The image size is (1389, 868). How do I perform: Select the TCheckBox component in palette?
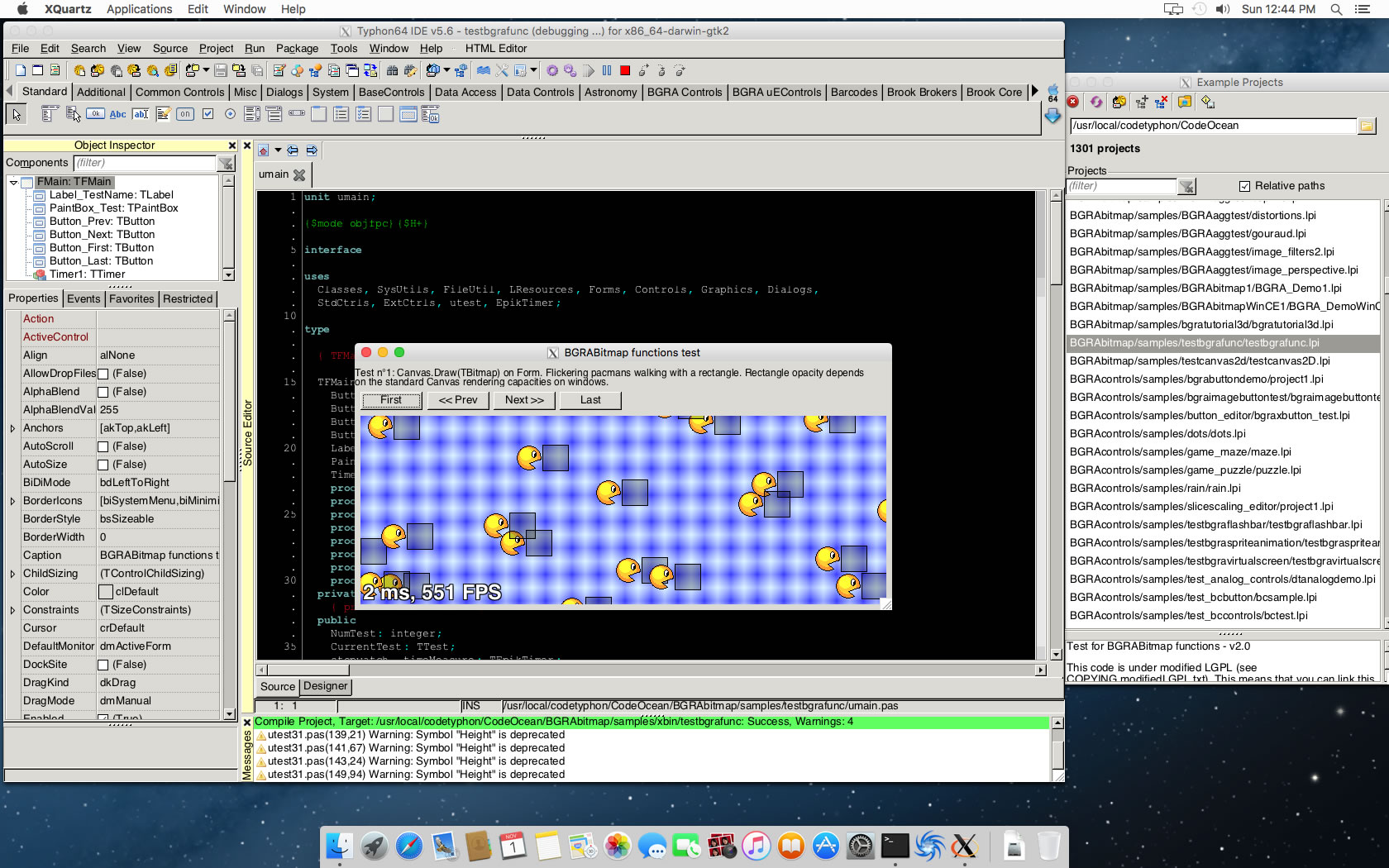click(x=208, y=114)
